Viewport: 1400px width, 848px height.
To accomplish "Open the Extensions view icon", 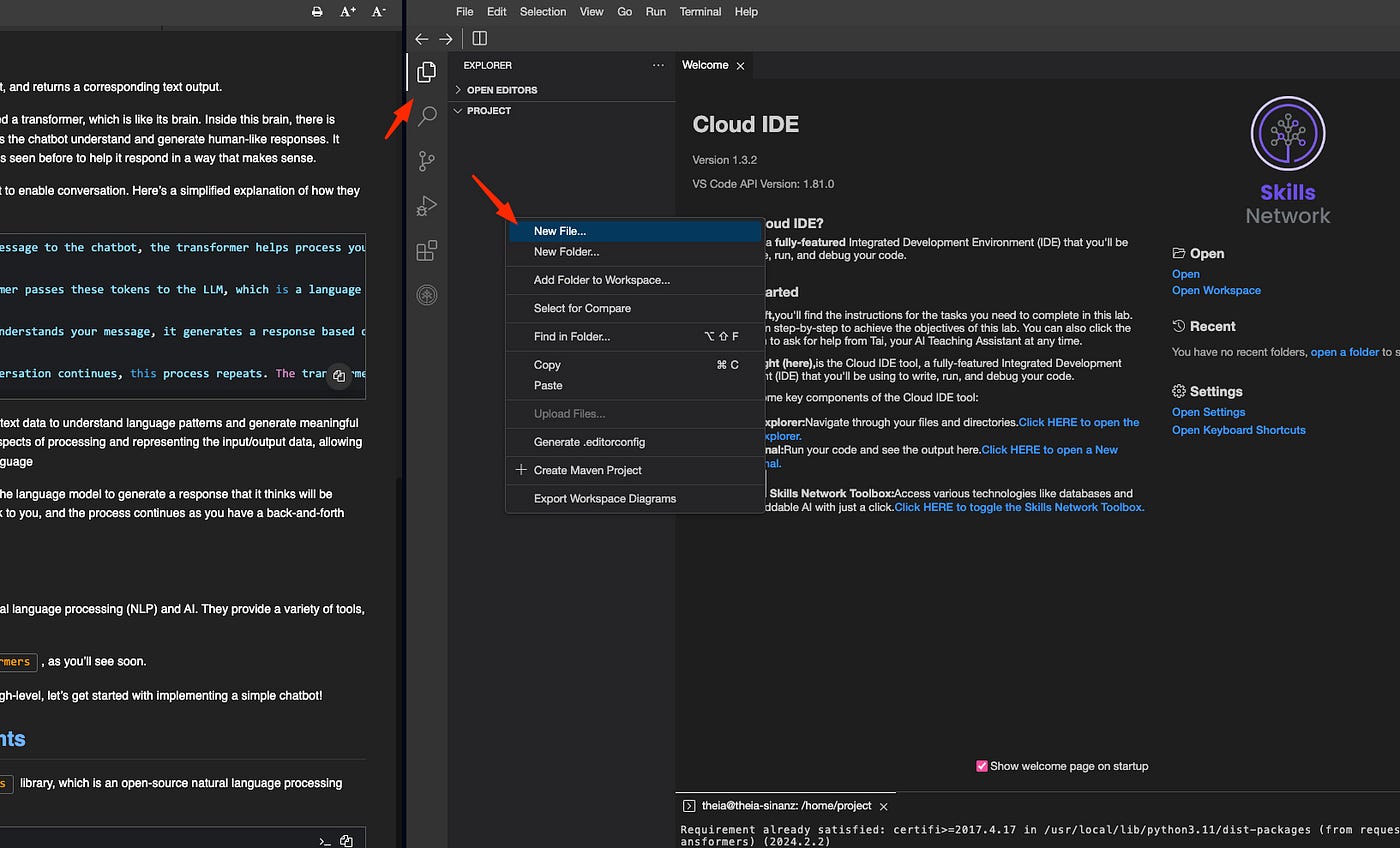I will click(427, 250).
